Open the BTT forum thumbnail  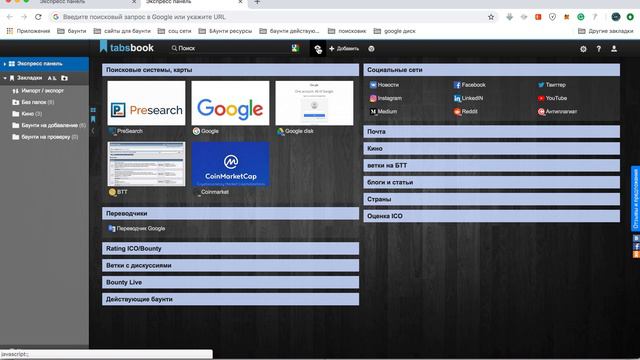click(x=146, y=164)
